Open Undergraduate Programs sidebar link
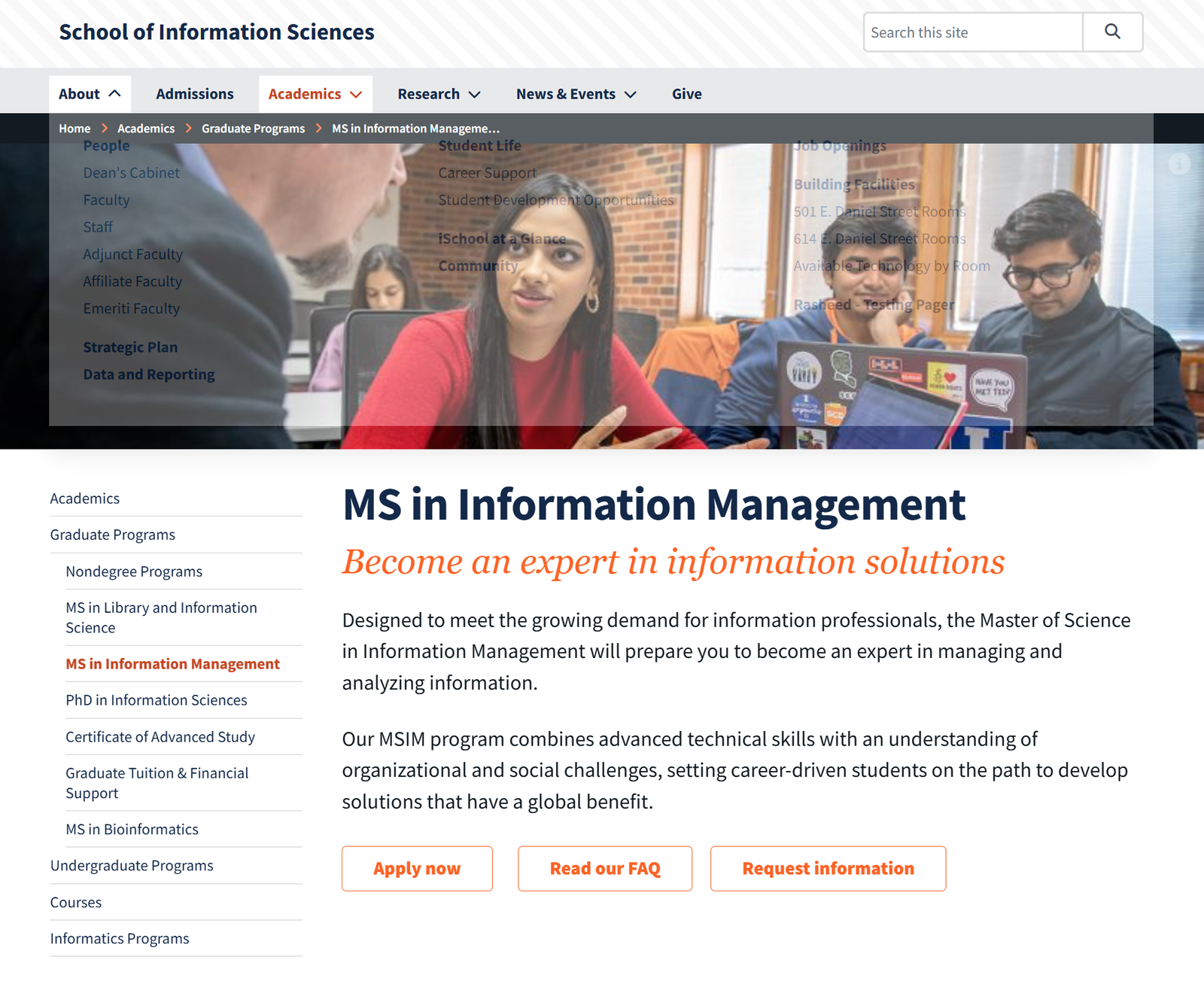1204x987 pixels. point(132,866)
